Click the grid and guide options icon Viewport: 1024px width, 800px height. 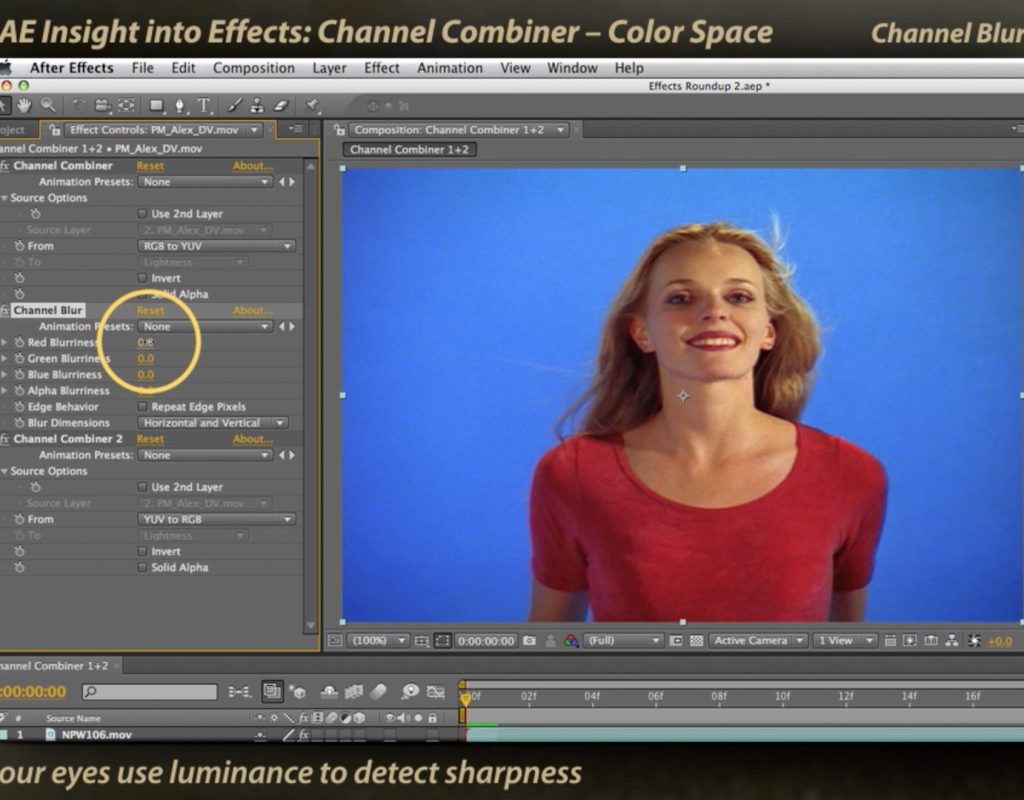tap(422, 641)
